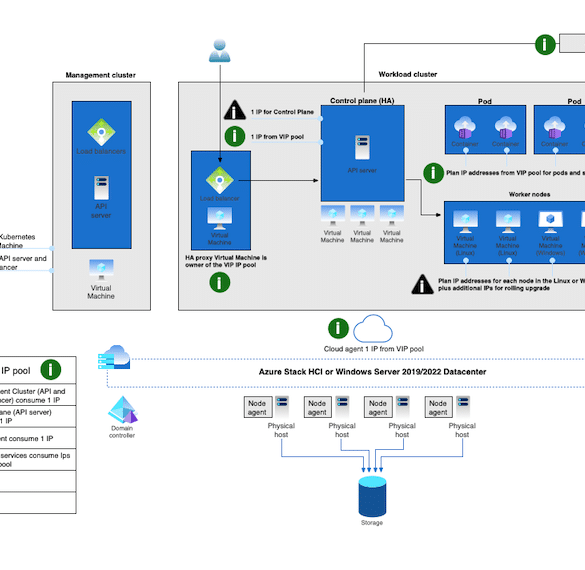Screen dimensions: 585x570
Task: Select the API server icon in Control plane
Action: [362, 147]
